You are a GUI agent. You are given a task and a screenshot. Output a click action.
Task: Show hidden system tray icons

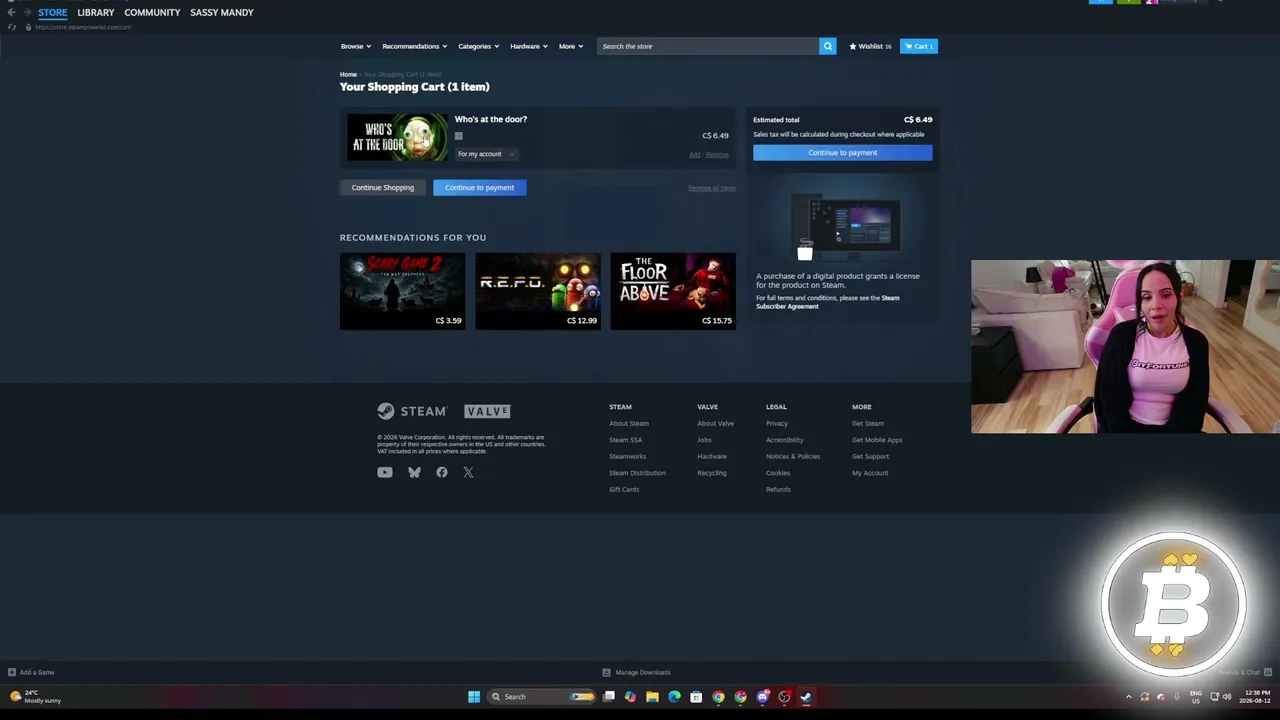[x=1129, y=697]
